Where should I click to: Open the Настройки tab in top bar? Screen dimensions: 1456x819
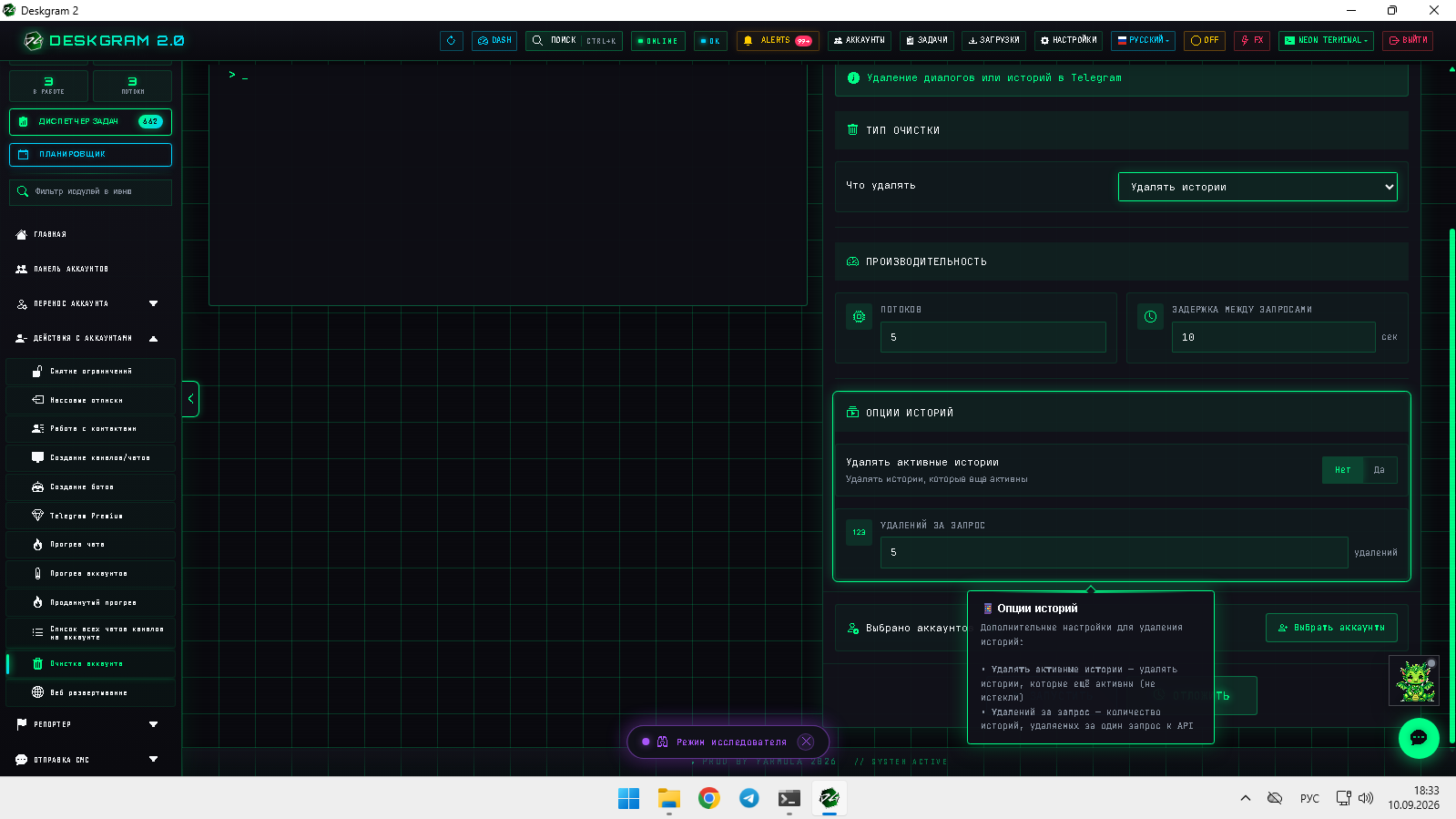click(1069, 41)
